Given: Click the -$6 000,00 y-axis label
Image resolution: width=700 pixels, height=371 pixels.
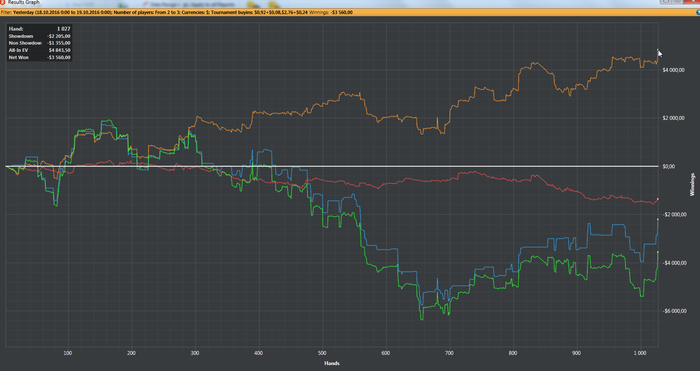Looking at the screenshot, I should tap(674, 311).
